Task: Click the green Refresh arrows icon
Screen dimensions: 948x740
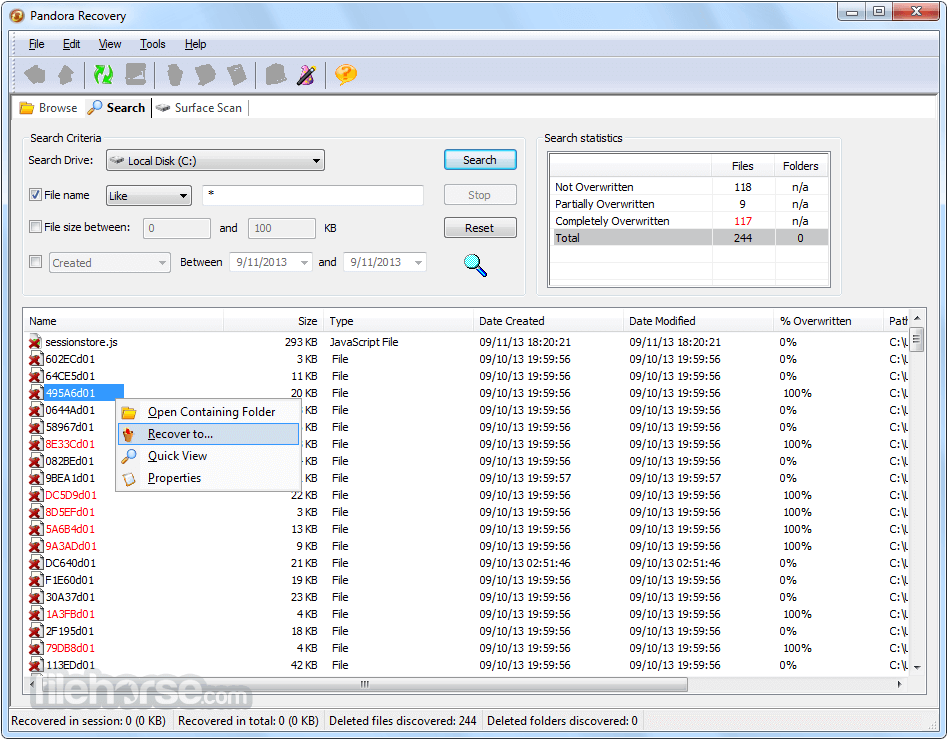Action: (103, 75)
